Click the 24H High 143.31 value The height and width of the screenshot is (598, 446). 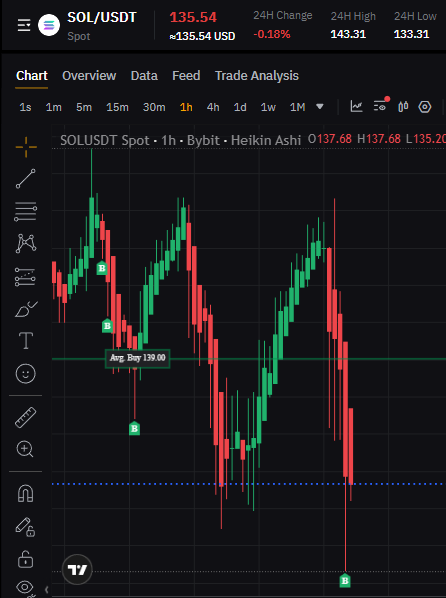pyautogui.click(x=348, y=34)
